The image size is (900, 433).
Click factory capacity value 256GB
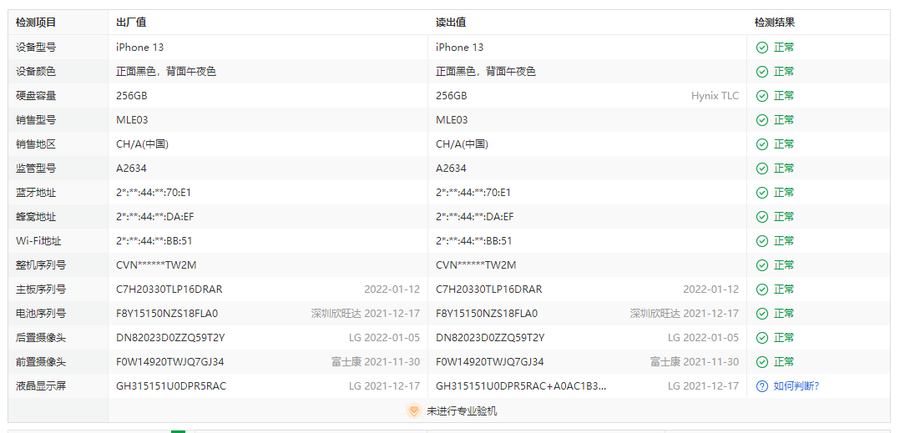pyautogui.click(x=131, y=96)
